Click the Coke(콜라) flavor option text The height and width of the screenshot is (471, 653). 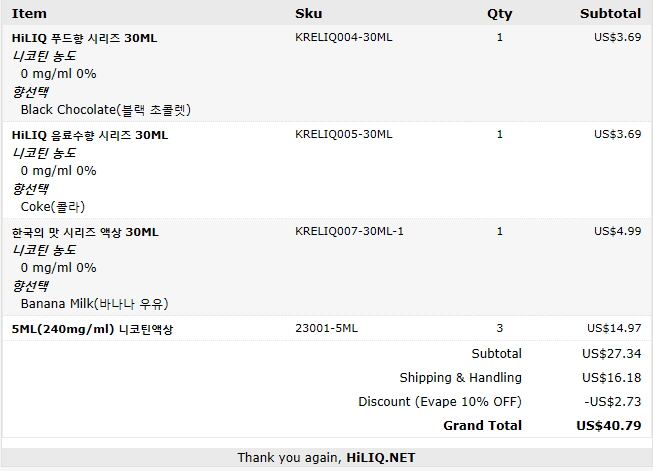click(53, 207)
